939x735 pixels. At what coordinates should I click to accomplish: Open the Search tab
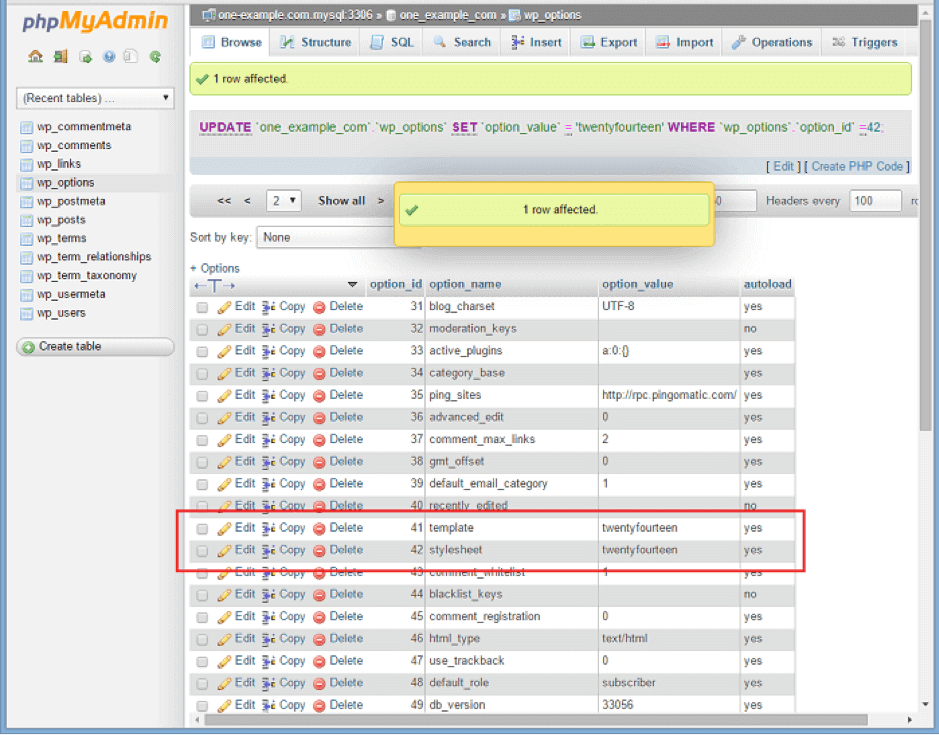click(462, 43)
